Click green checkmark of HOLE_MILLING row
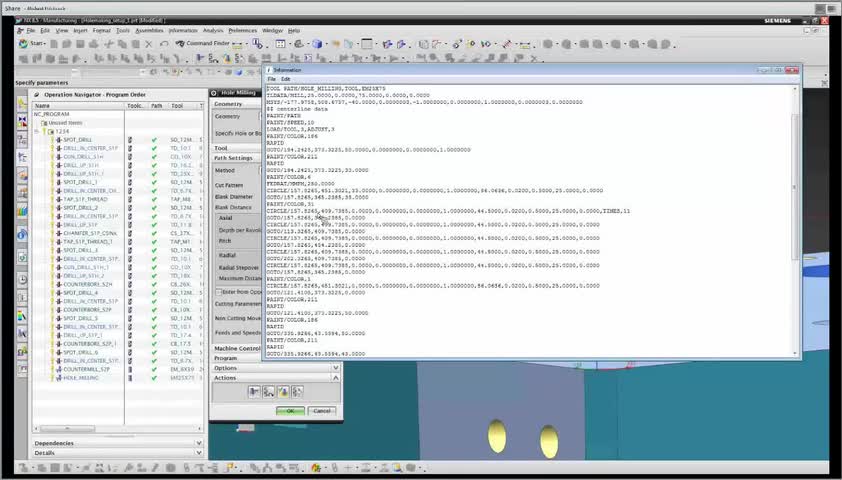Viewport: 842px width, 480px height. (154, 378)
